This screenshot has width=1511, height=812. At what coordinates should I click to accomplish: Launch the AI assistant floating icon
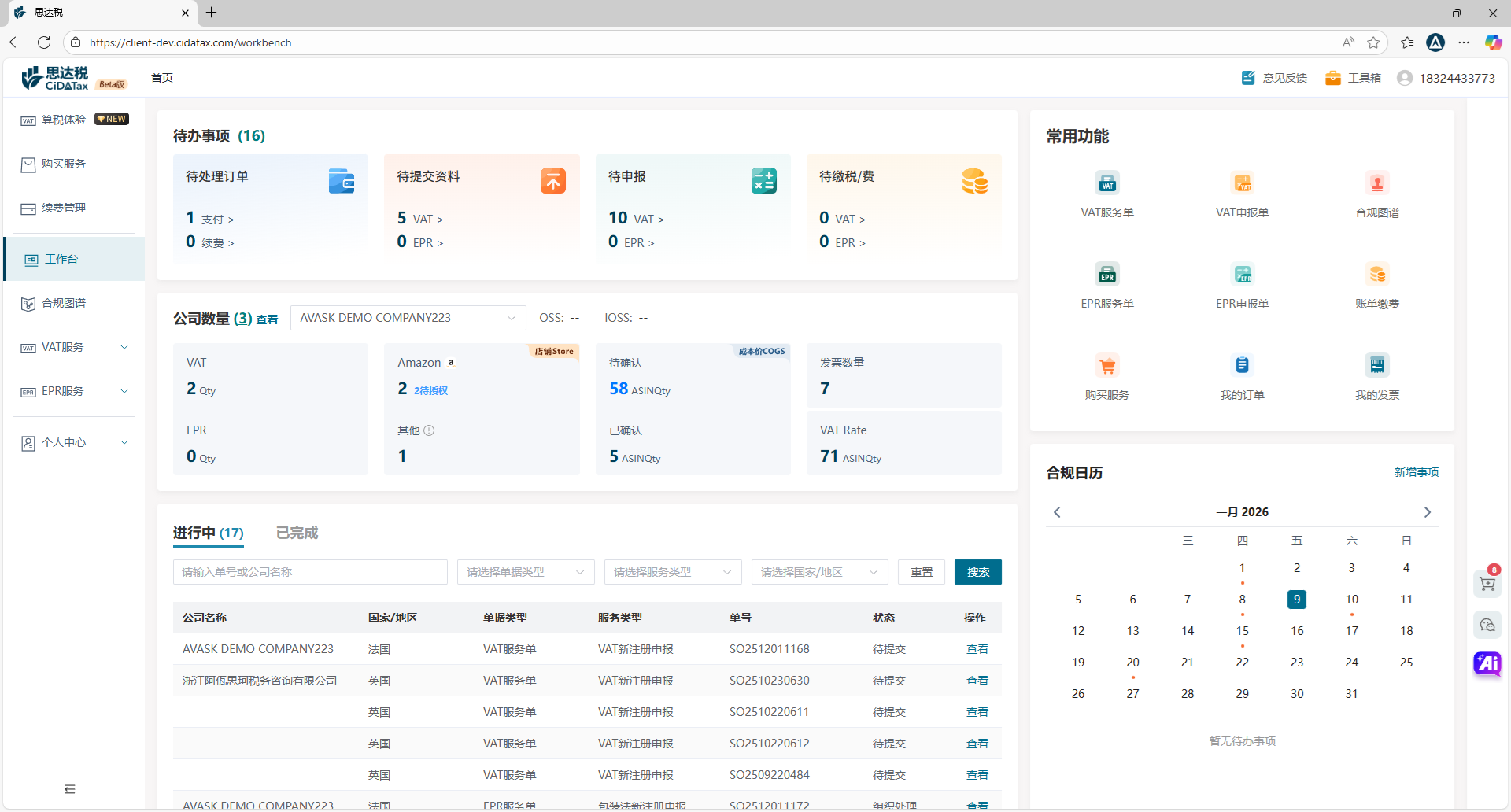pos(1487,663)
